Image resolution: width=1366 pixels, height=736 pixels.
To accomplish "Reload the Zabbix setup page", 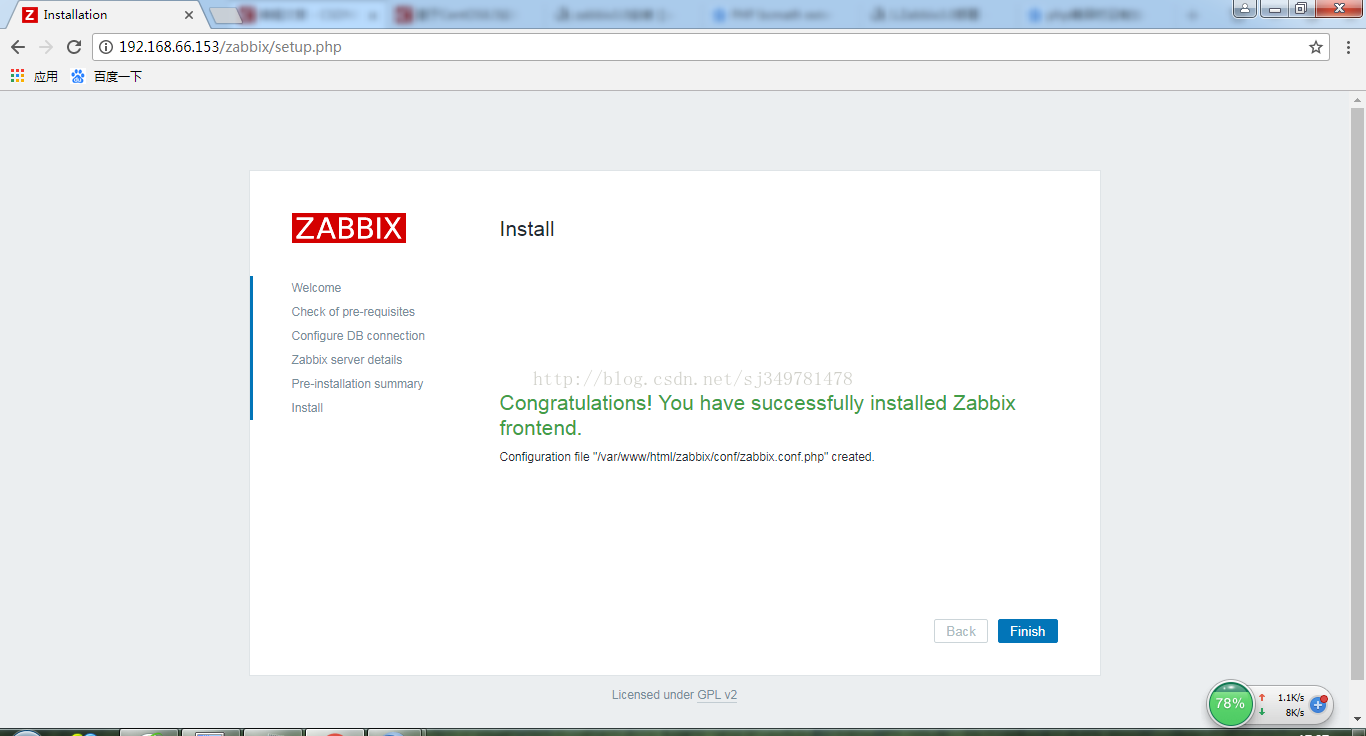I will (x=74, y=47).
